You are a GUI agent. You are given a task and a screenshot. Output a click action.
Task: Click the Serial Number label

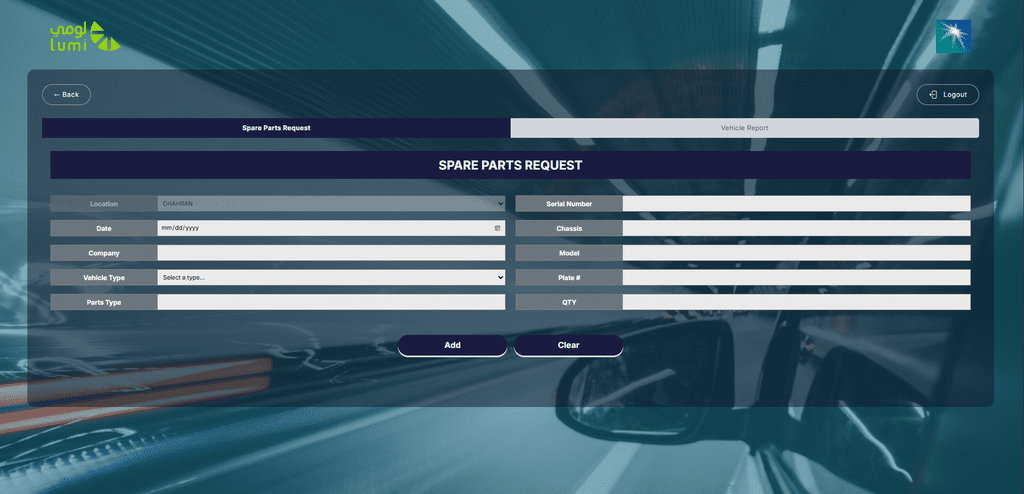[569, 204]
